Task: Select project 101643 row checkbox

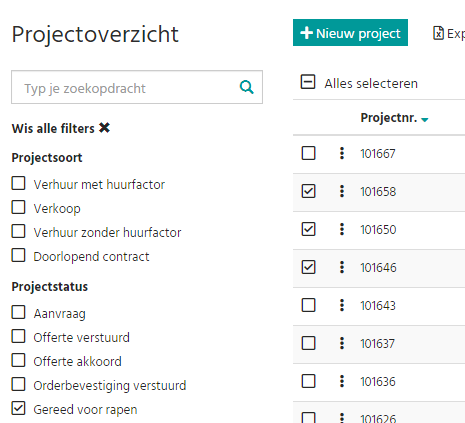Action: 308,305
